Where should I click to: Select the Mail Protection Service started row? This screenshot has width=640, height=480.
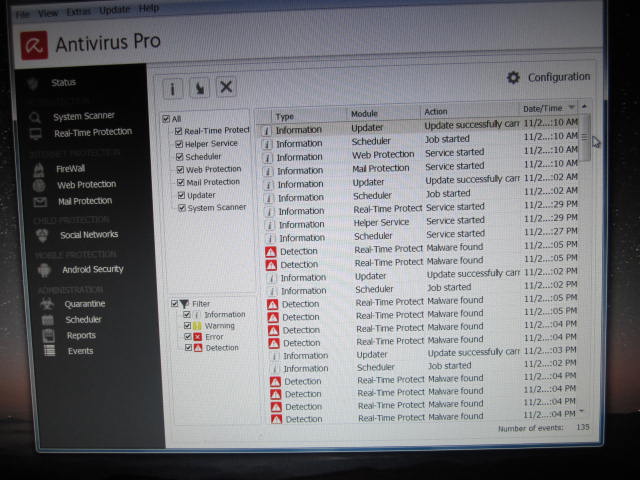420,167
